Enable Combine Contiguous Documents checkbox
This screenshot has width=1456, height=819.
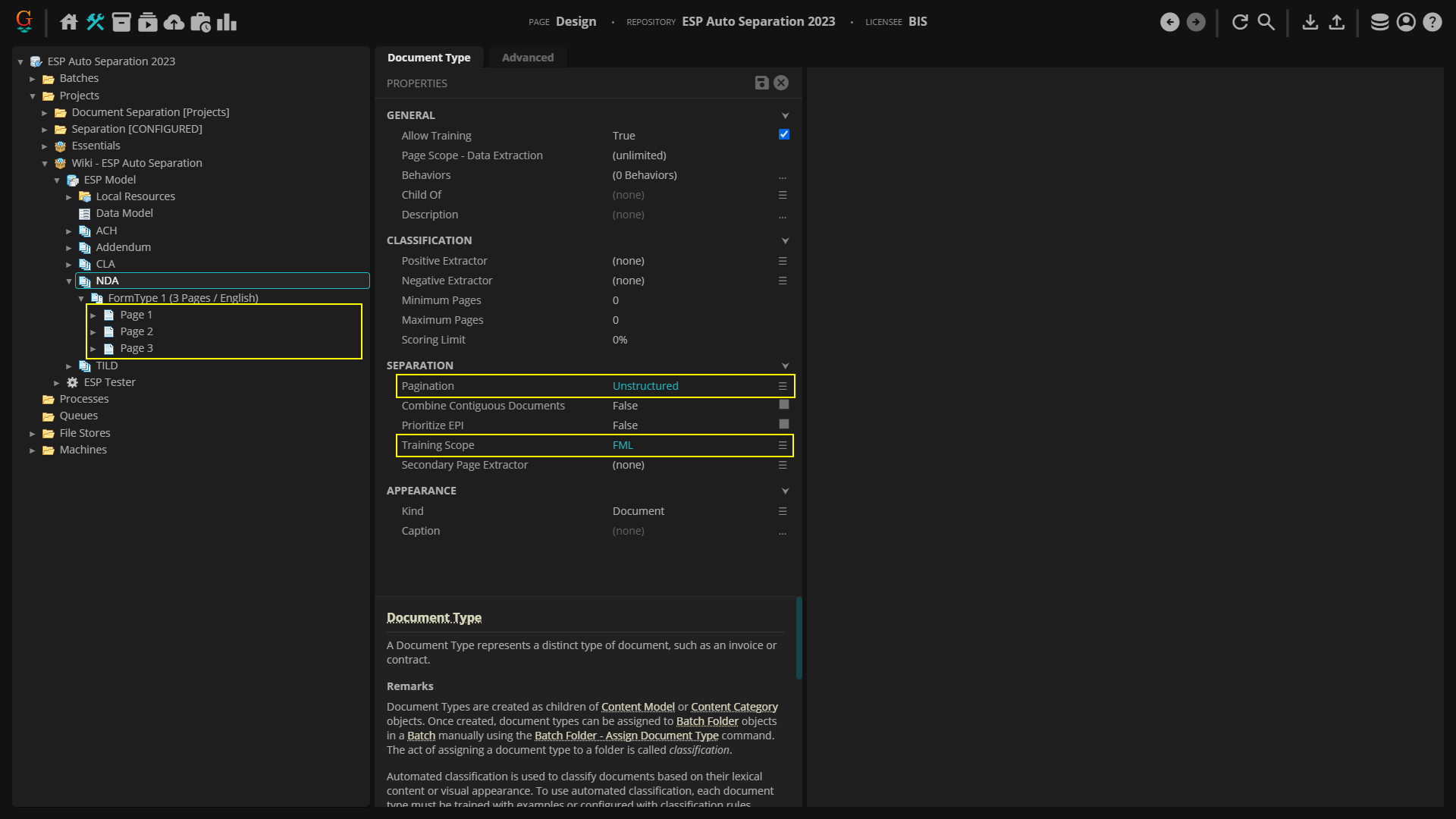[x=783, y=405]
